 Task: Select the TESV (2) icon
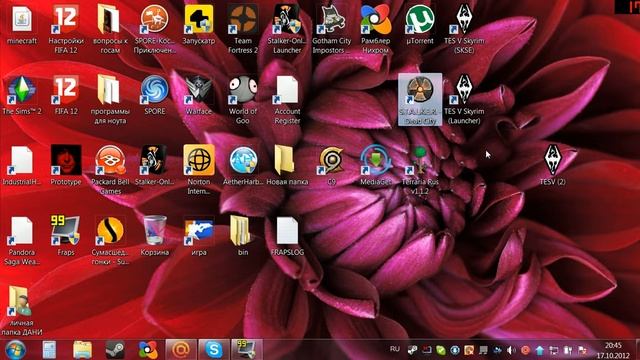pyautogui.click(x=553, y=166)
